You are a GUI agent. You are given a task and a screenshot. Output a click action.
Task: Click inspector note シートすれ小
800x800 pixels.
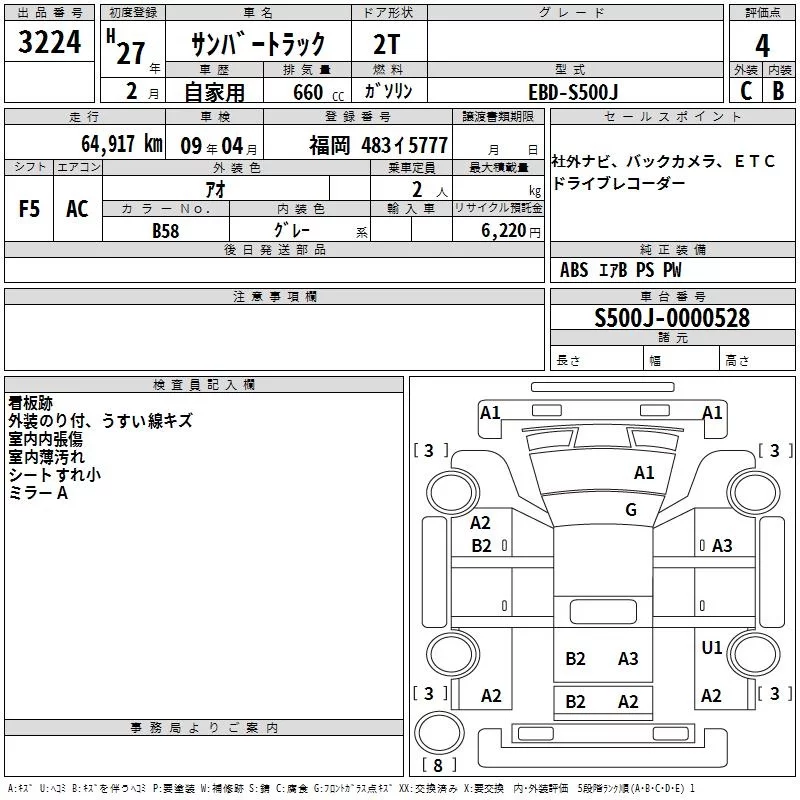55,474
